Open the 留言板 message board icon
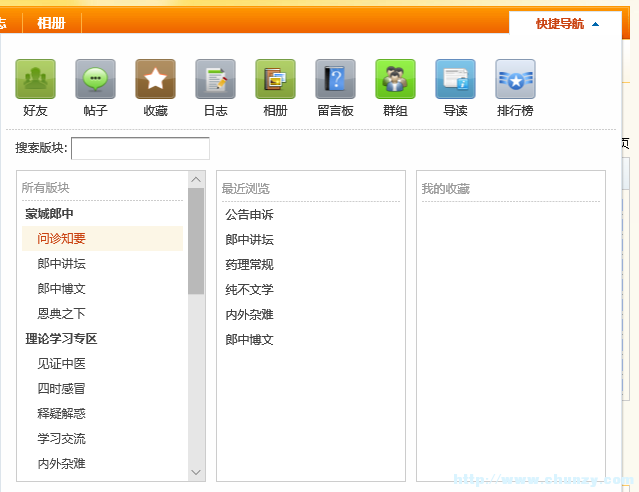The image size is (639, 492). 335,79
